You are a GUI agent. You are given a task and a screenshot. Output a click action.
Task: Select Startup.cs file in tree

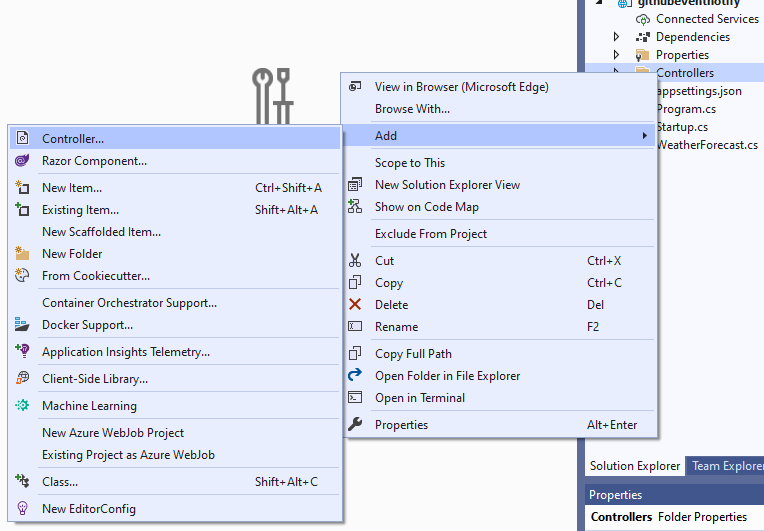pos(682,127)
